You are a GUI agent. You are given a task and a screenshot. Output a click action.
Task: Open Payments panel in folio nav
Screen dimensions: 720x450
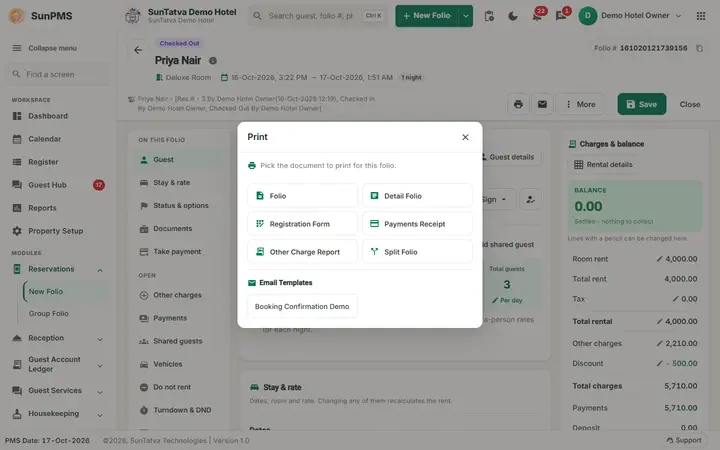[179, 318]
